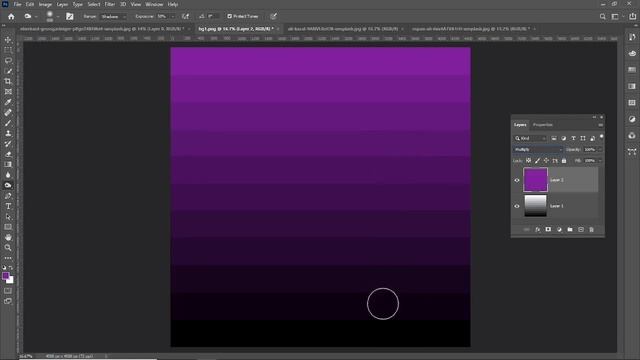Open the Opacity dropdown arrow

(x=599, y=150)
